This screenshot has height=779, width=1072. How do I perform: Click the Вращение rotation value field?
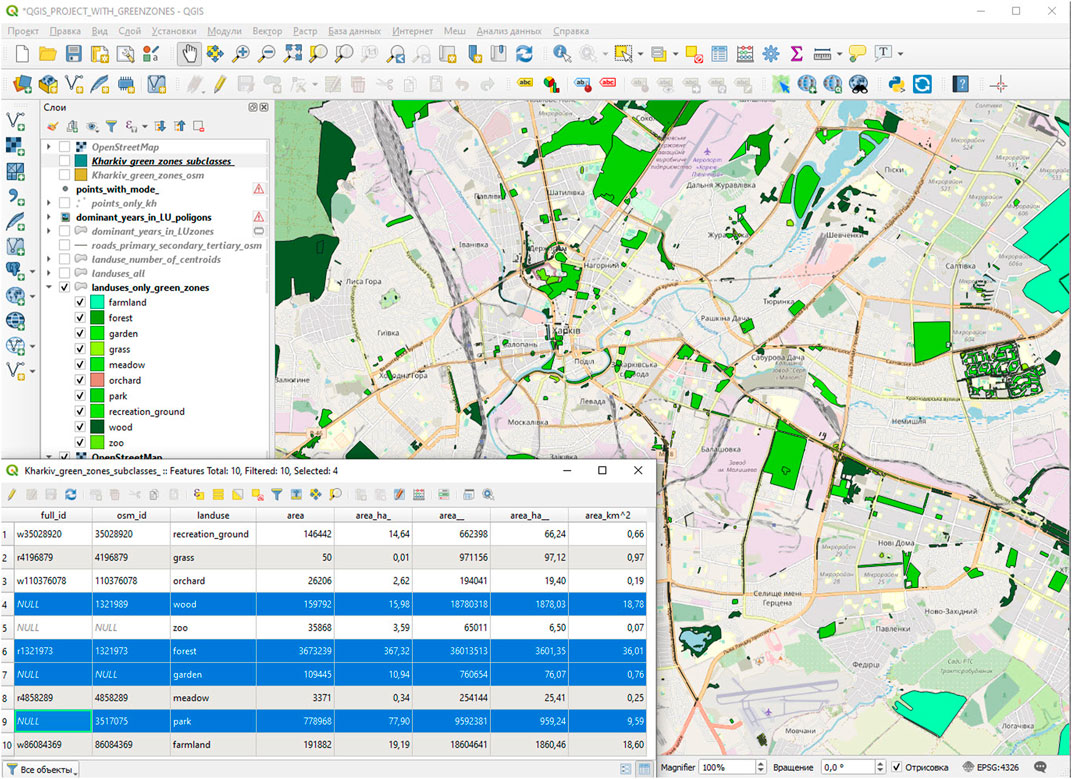(846, 767)
